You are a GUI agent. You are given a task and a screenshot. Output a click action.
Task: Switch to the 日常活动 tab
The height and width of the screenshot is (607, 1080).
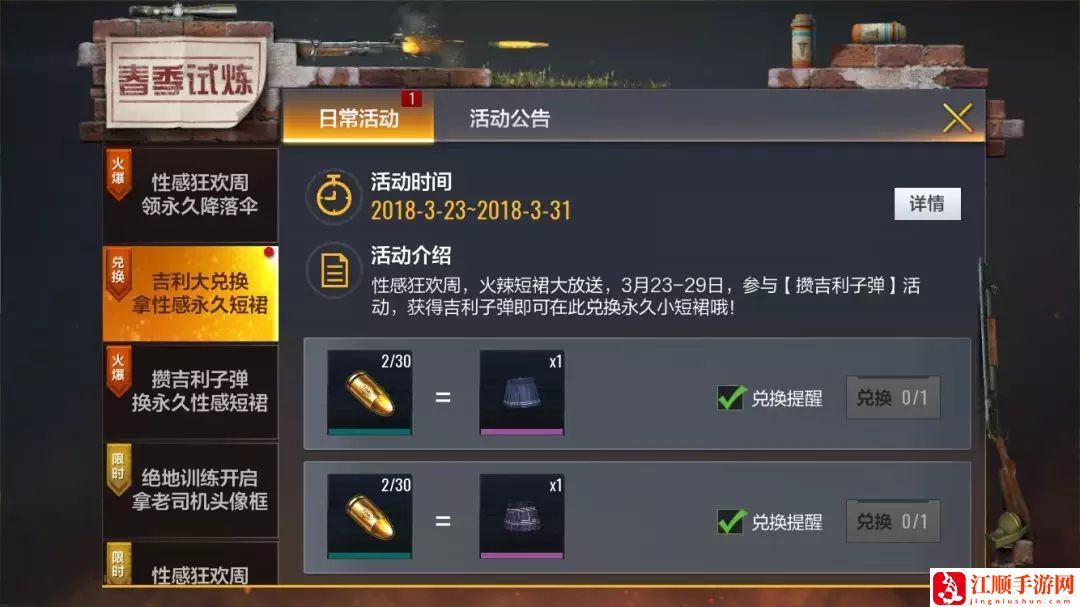pos(358,118)
